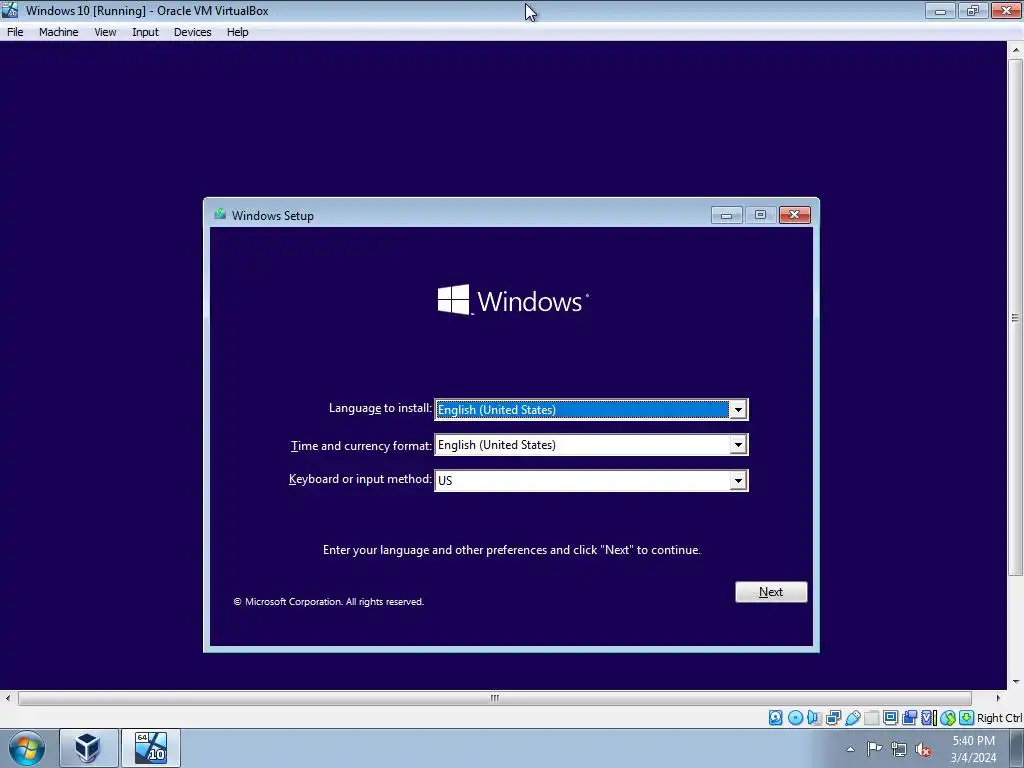
Task: Open the Devices menu
Action: (192, 32)
